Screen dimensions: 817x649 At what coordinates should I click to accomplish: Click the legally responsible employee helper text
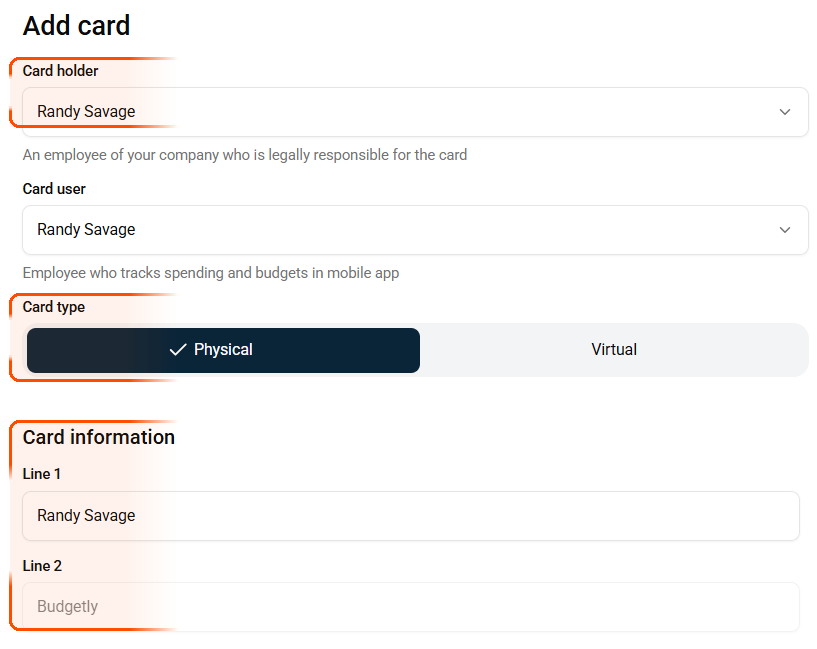coord(245,155)
